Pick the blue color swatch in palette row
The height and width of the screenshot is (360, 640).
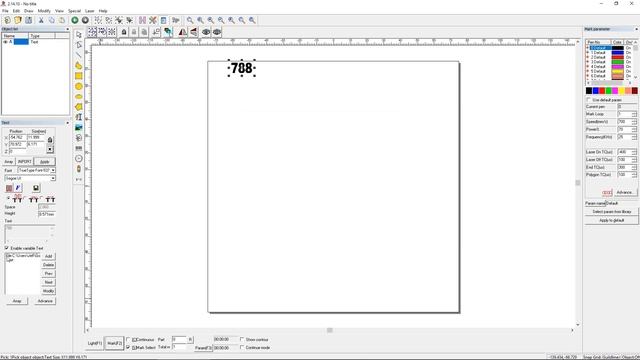tap(596, 91)
